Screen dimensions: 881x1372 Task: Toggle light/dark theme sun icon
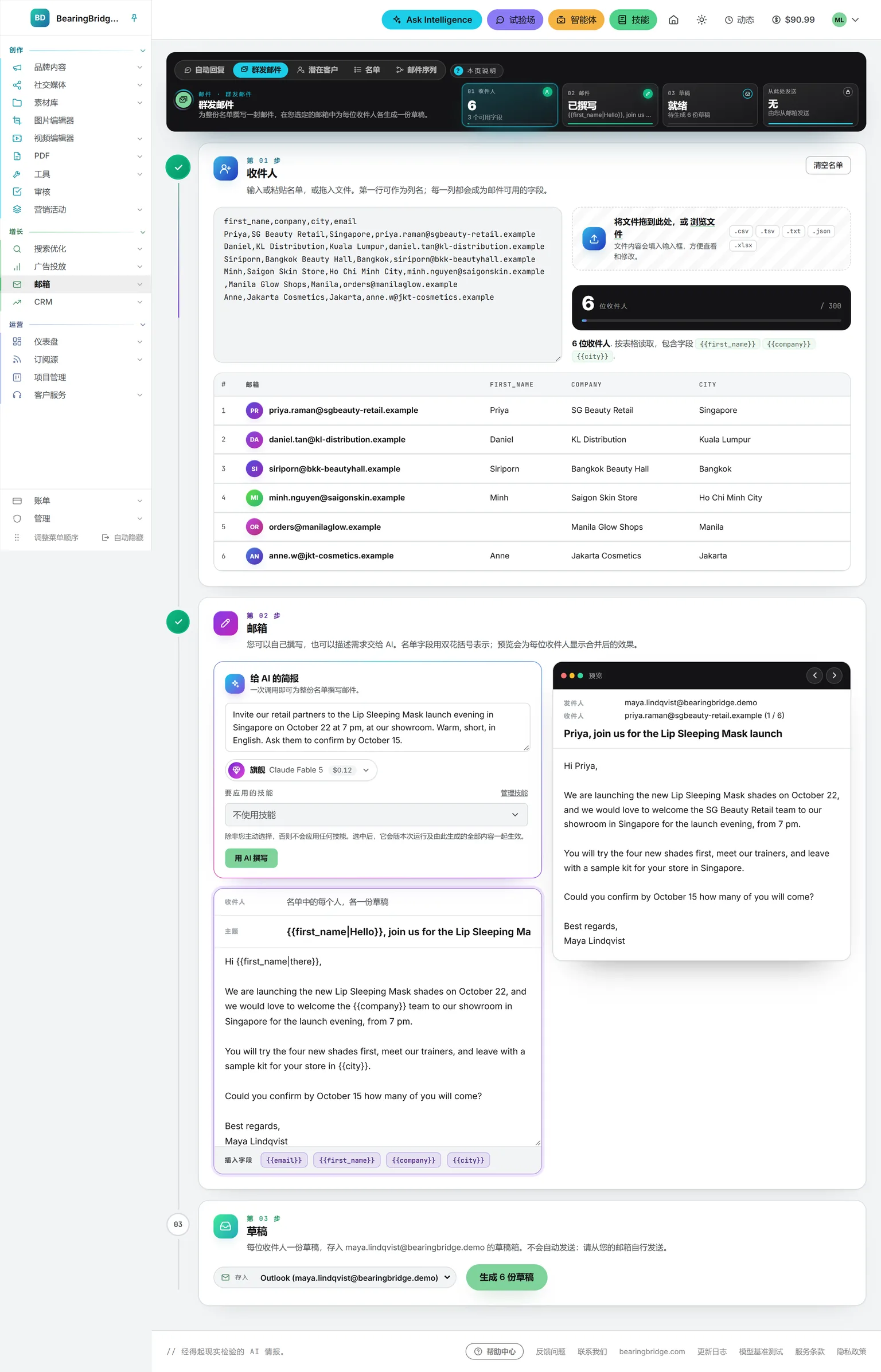click(x=701, y=20)
